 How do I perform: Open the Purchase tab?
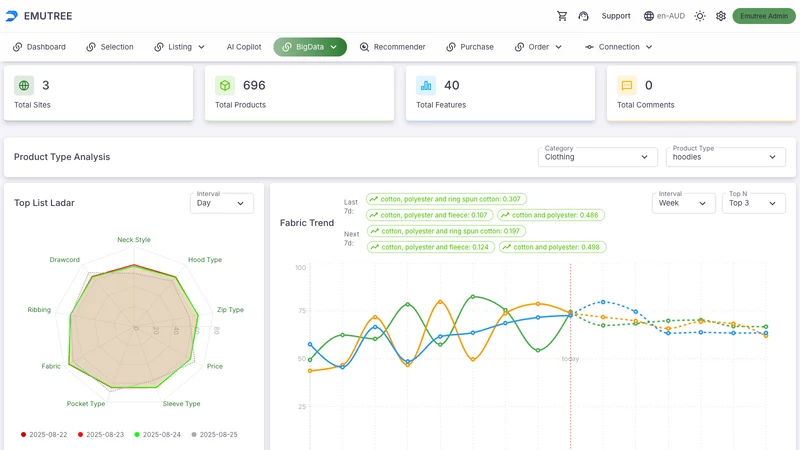click(x=470, y=47)
